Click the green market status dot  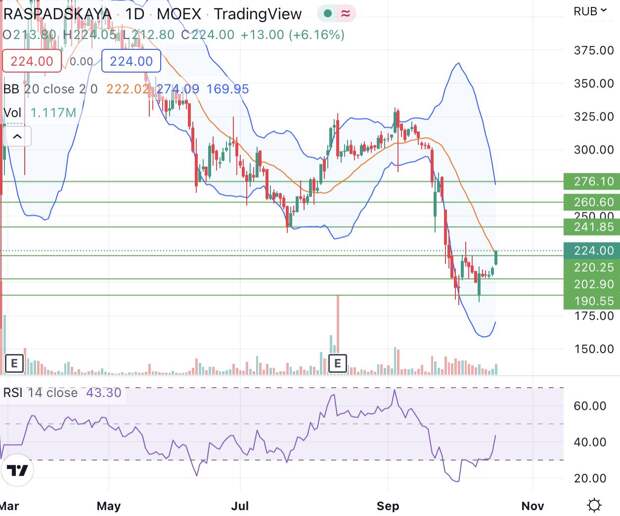tap(327, 14)
